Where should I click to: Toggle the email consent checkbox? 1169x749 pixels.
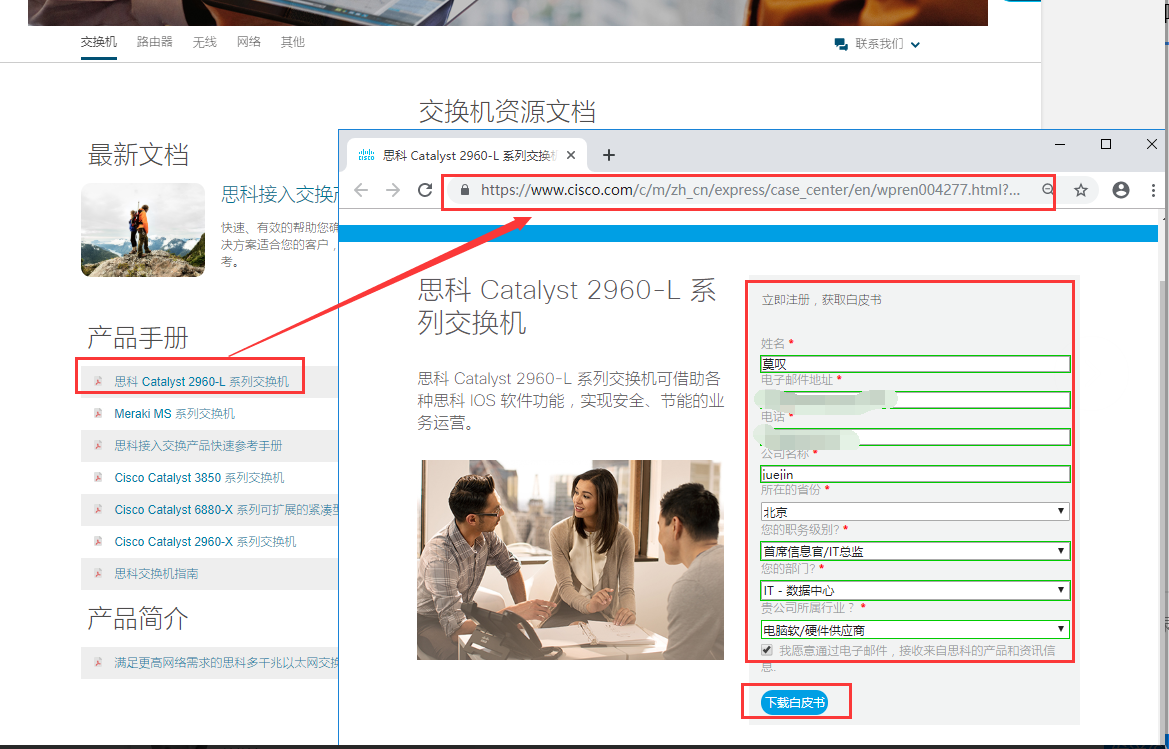[766, 650]
